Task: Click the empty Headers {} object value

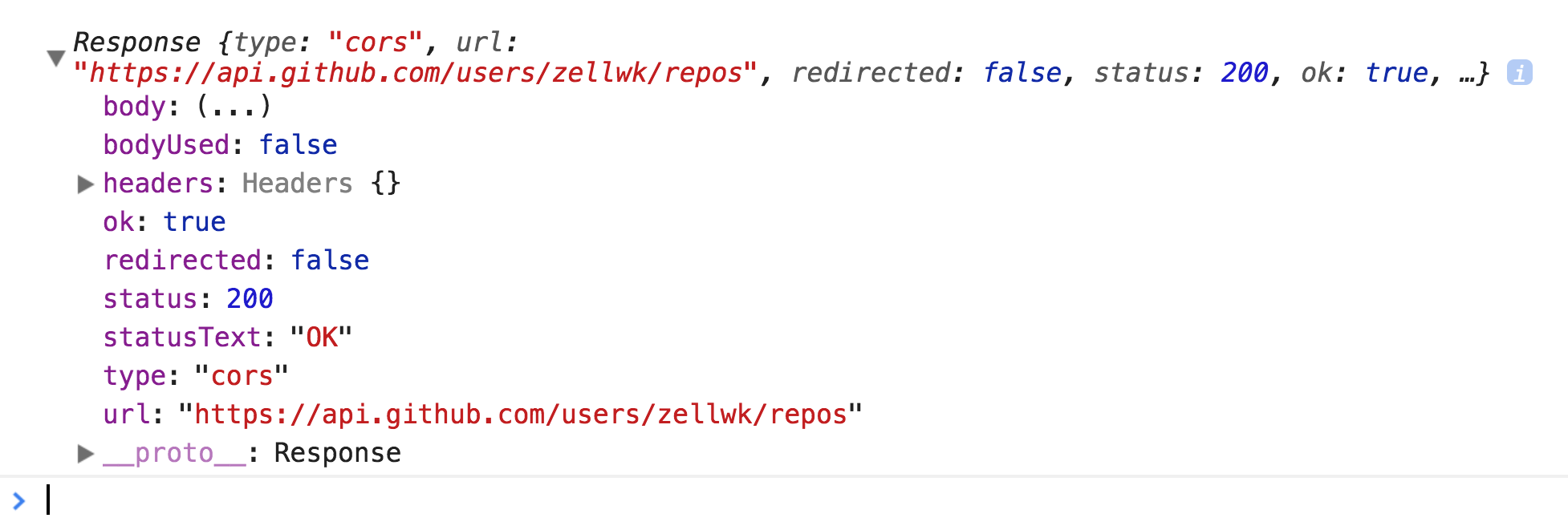Action: point(321,184)
